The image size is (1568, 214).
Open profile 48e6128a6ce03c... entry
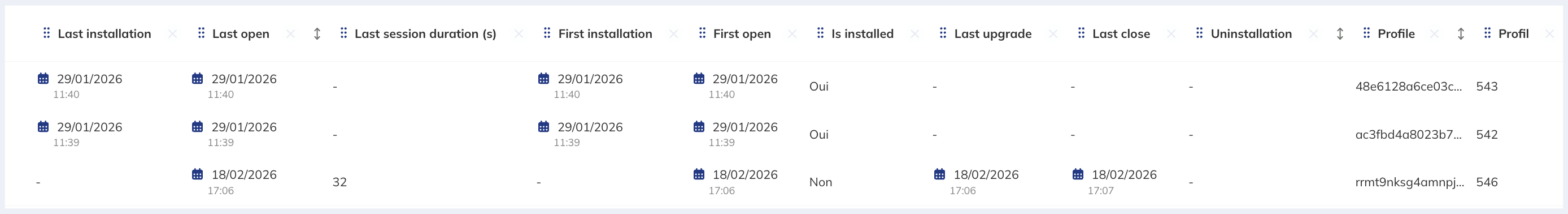coord(1409,86)
